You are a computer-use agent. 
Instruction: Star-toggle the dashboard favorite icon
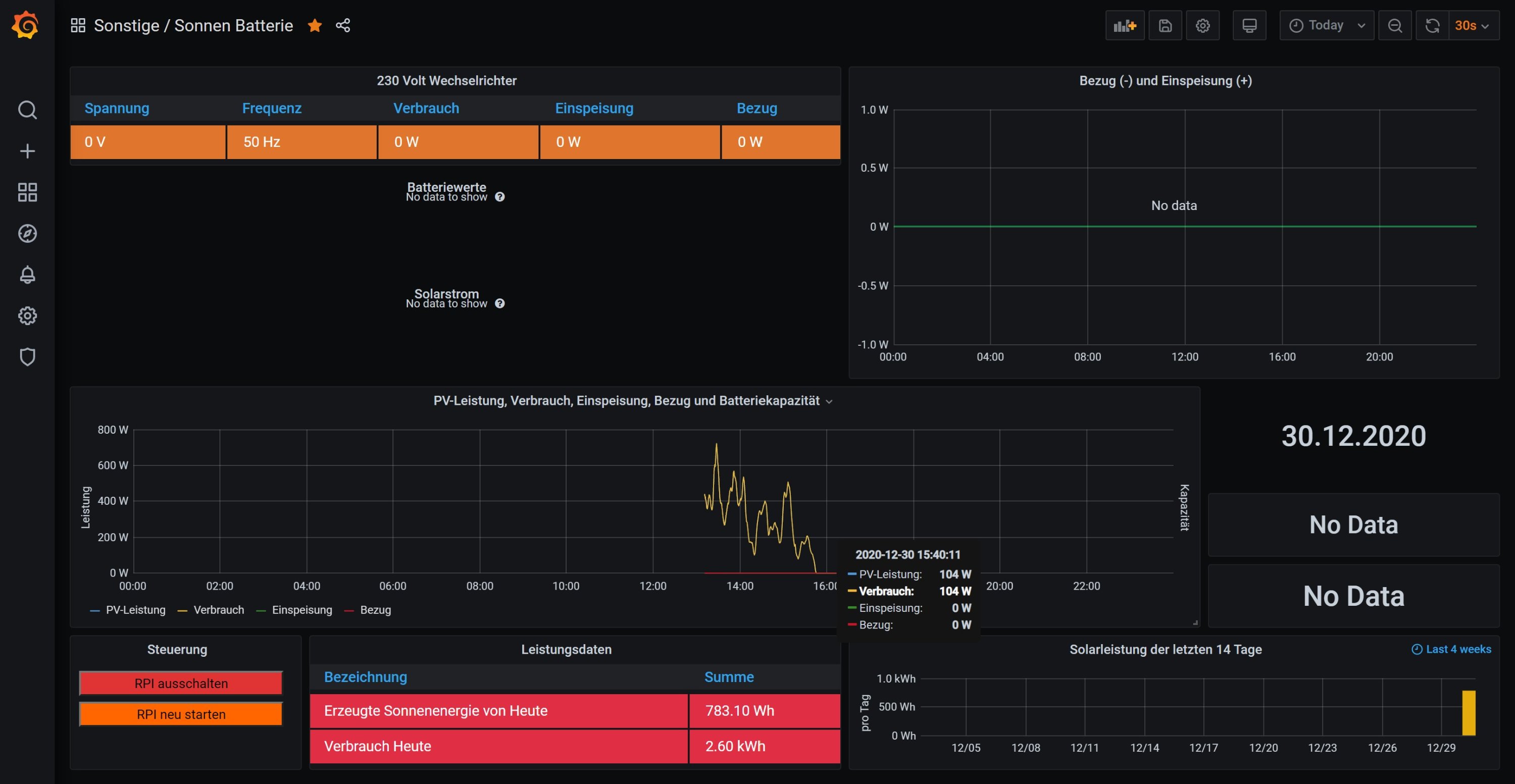[315, 26]
